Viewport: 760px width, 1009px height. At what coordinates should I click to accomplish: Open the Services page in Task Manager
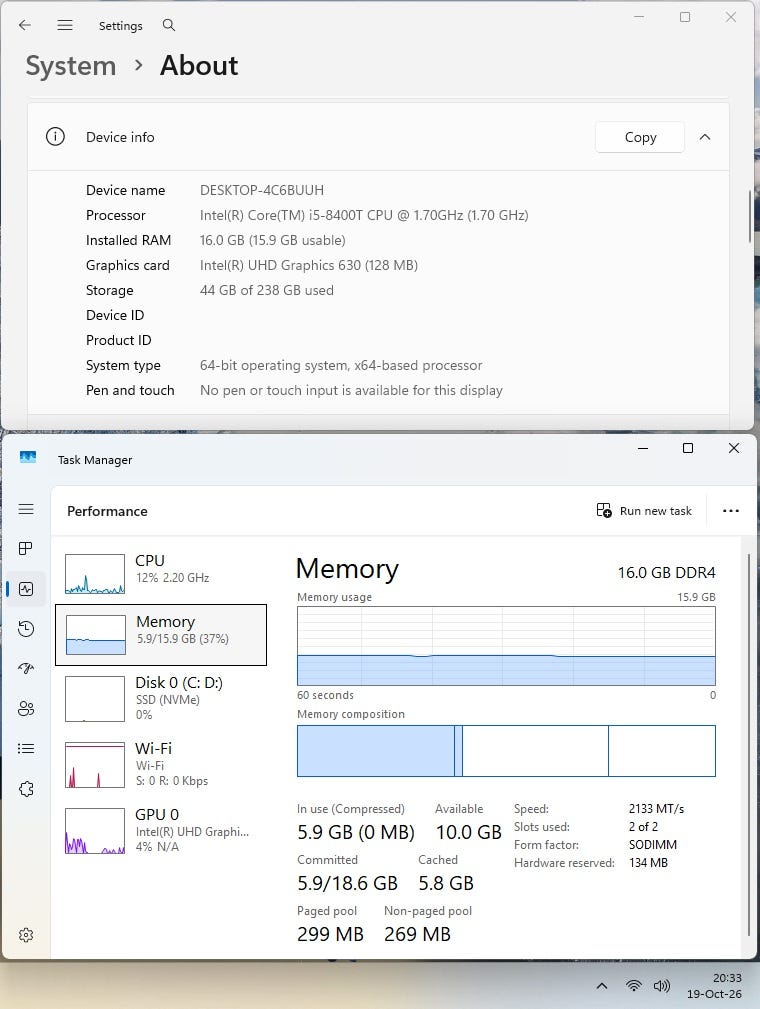[x=26, y=789]
